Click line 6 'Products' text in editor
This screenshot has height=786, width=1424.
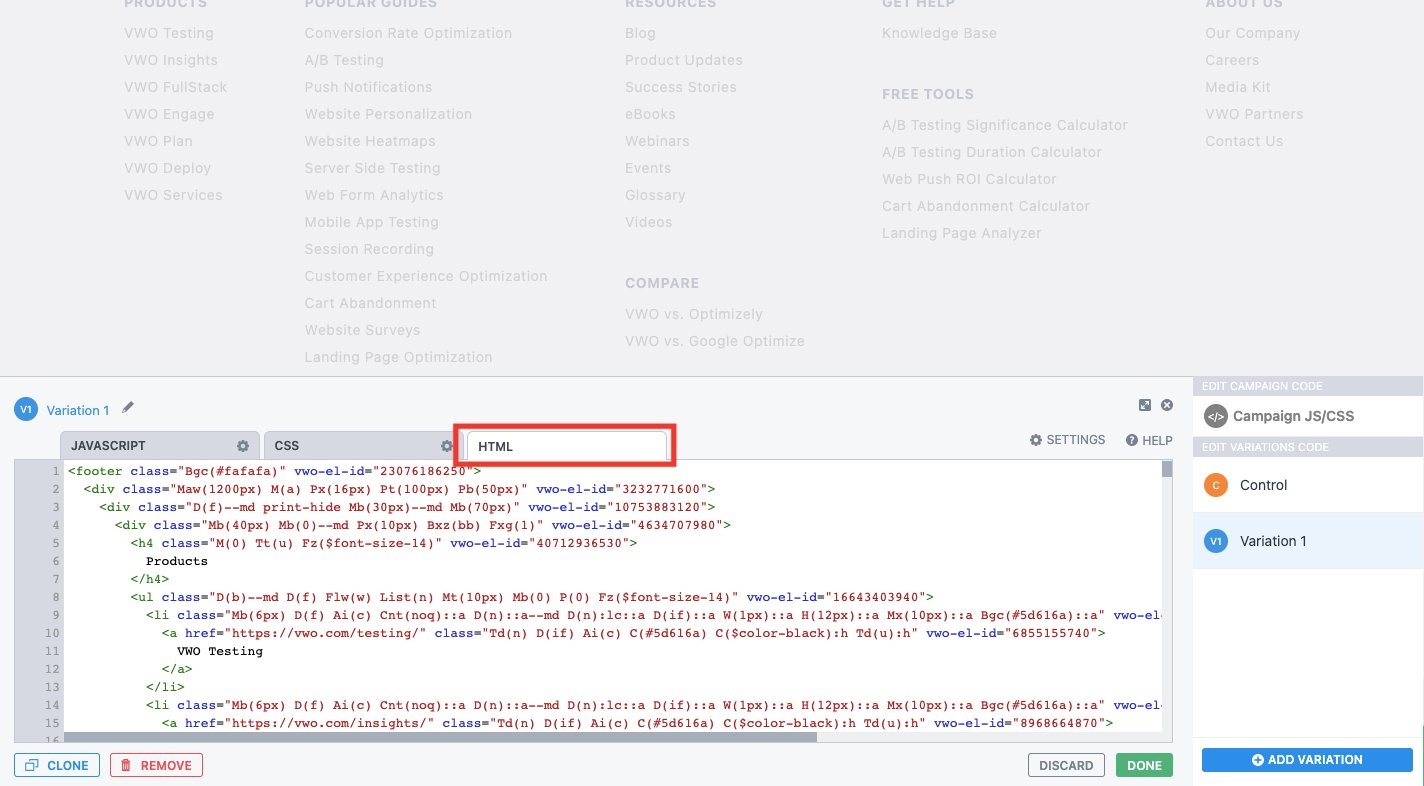pos(177,561)
